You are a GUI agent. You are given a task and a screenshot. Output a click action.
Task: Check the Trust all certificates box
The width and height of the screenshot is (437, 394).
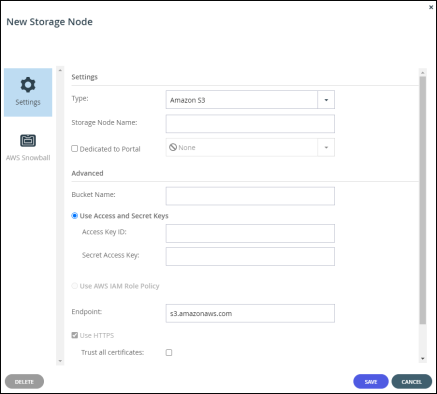click(x=169, y=352)
